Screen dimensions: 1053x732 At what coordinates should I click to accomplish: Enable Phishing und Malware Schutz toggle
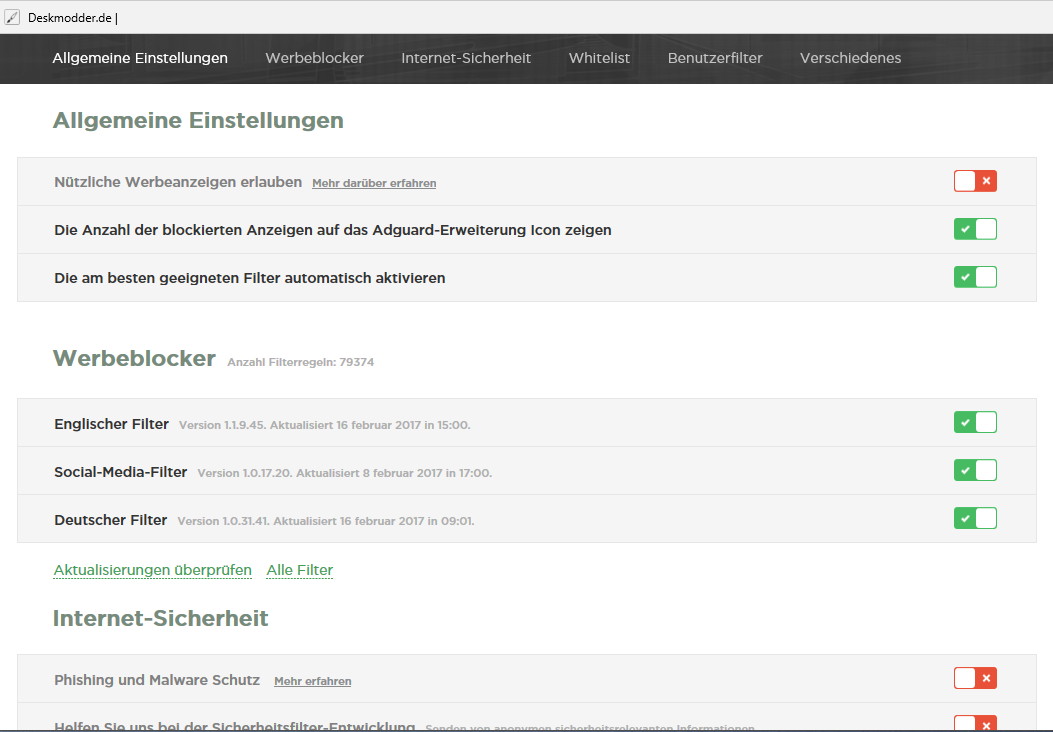tap(975, 678)
